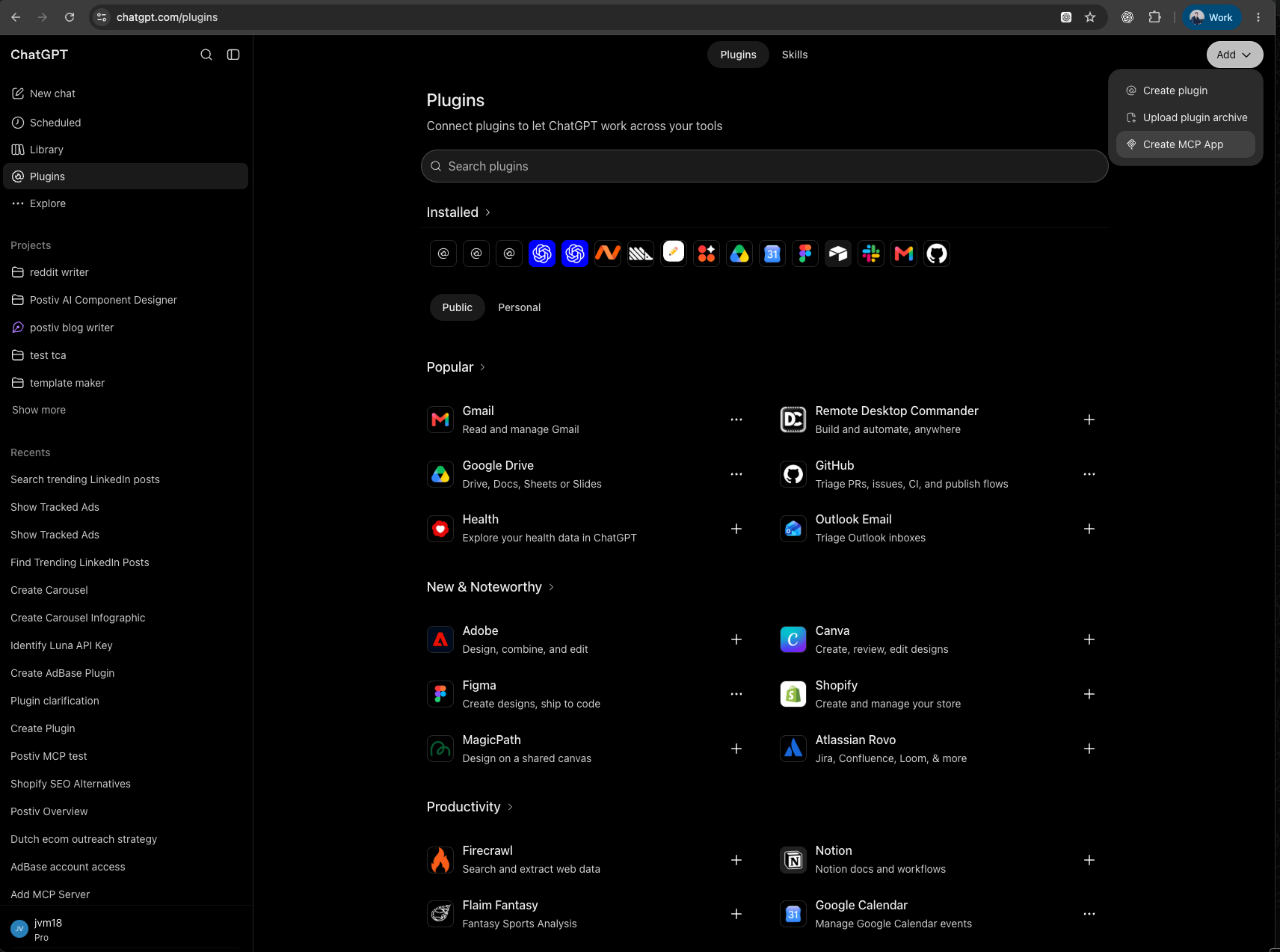Open the Add dropdown button
Image resolution: width=1280 pixels, height=952 pixels.
tap(1234, 55)
